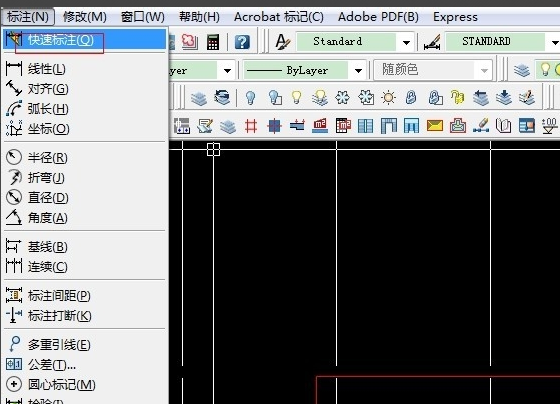560x404 pixels.
Task: Choose 弧长(H) menu item
Action: 85,109
